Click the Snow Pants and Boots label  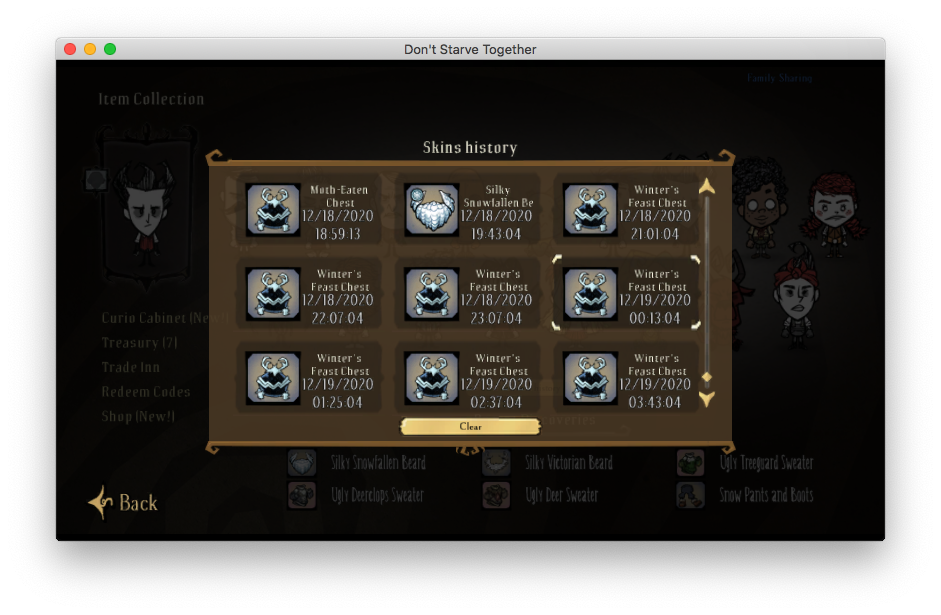point(766,495)
